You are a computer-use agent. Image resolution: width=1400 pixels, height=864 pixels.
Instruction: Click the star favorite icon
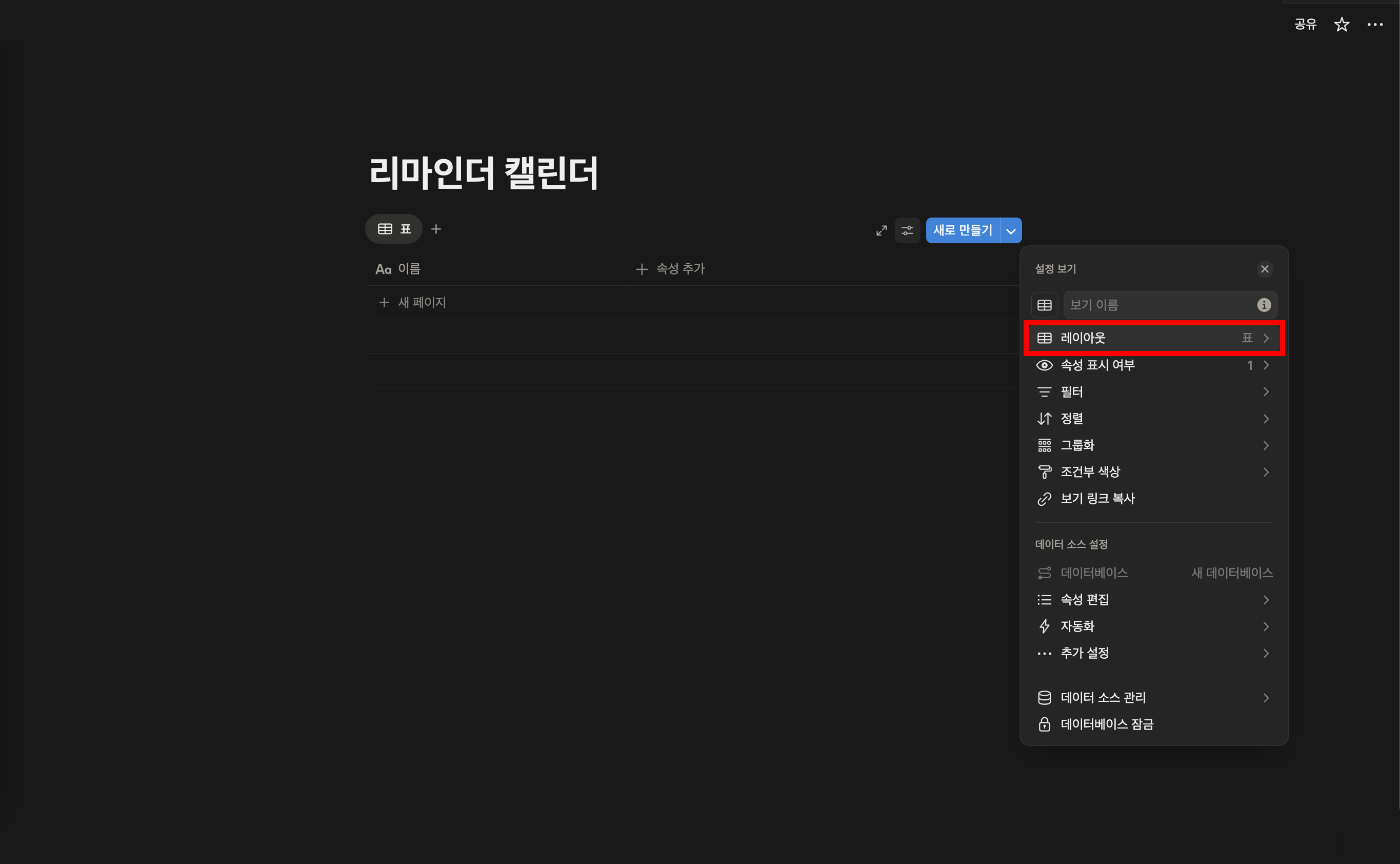(1341, 25)
